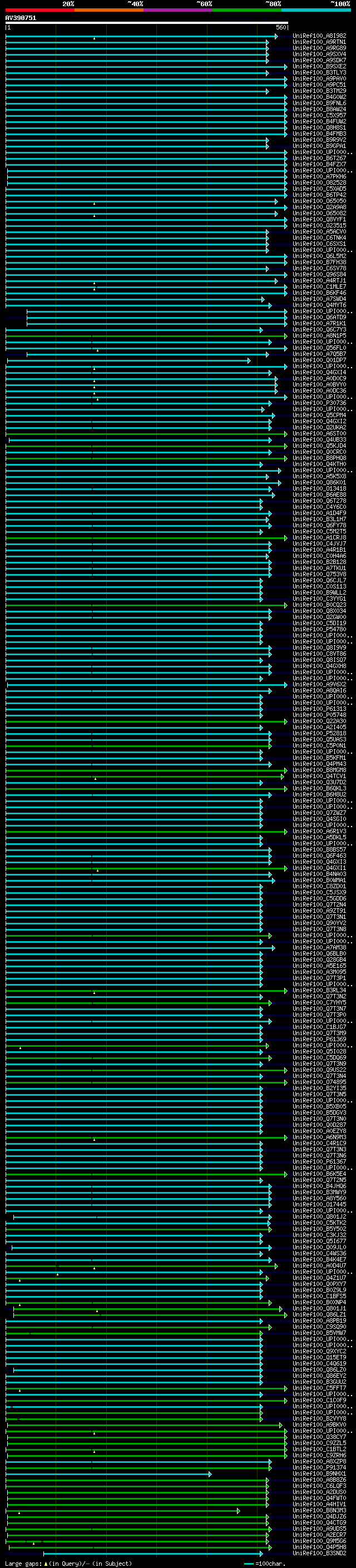The width and height of the screenshot is (356, 1568).
Task: Open hit UniRef100_A8I982
Action: click(319, 36)
